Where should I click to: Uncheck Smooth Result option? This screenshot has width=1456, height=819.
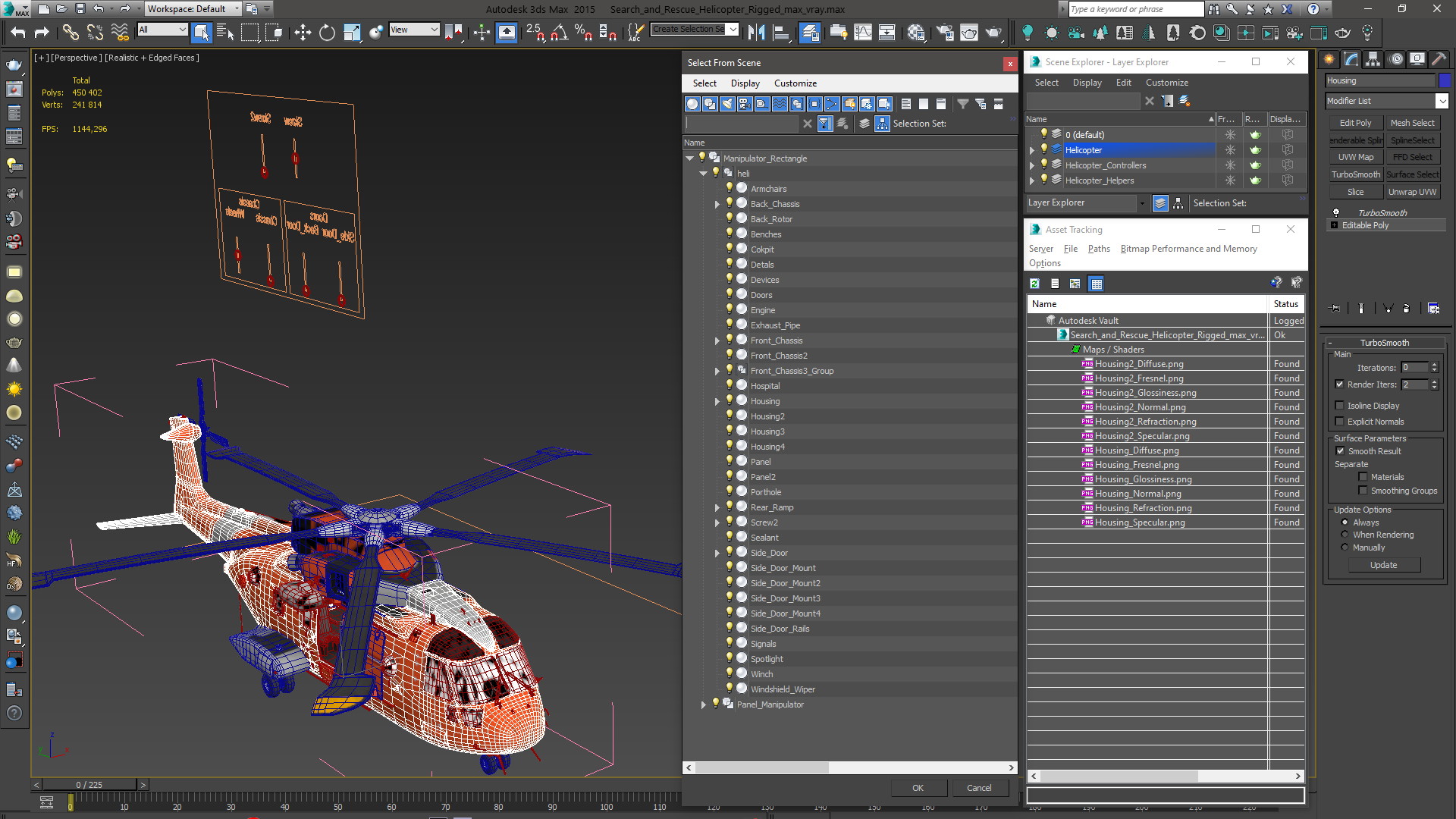(x=1340, y=451)
